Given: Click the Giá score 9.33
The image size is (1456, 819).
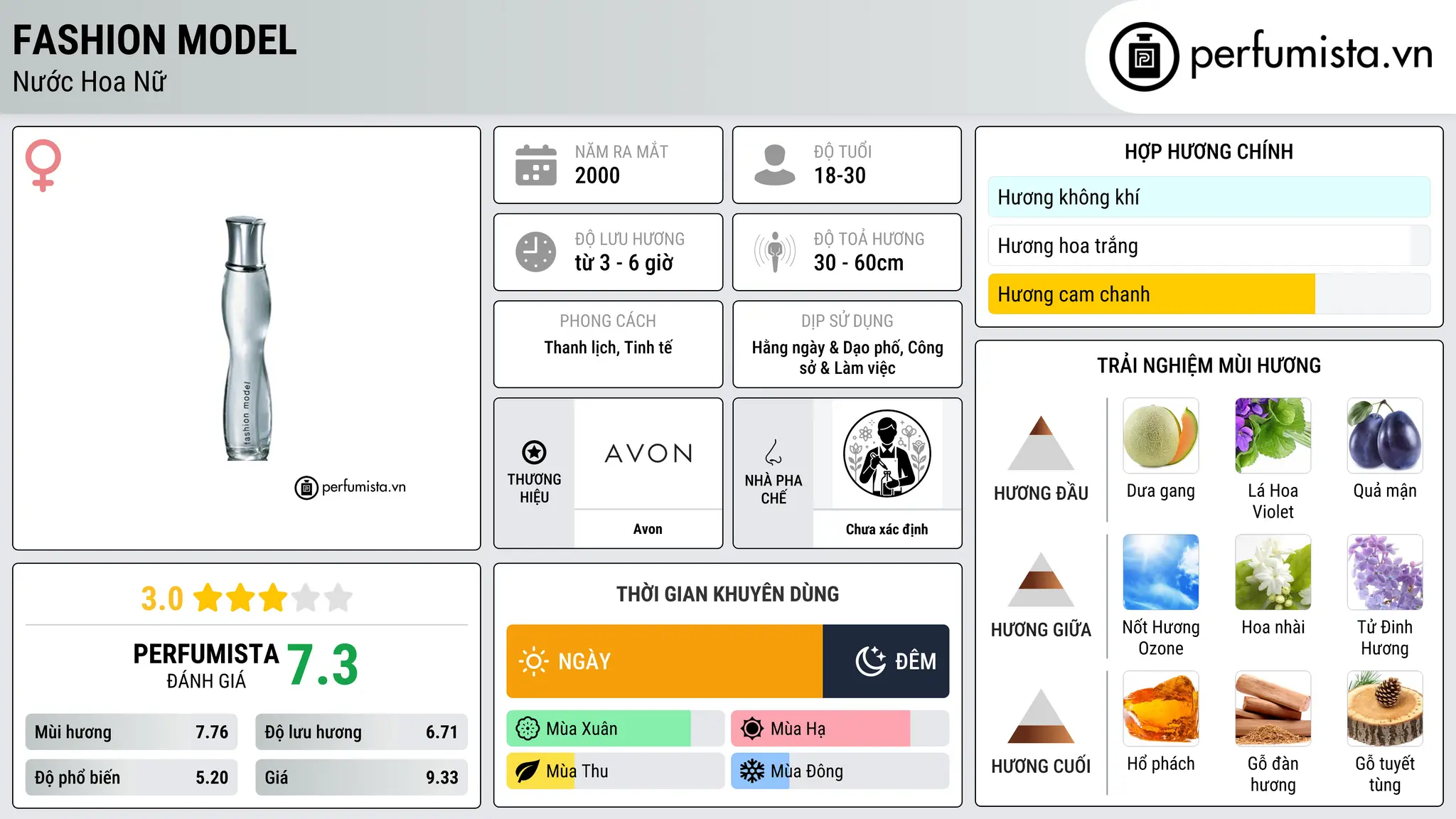Looking at the screenshot, I should pos(441,778).
